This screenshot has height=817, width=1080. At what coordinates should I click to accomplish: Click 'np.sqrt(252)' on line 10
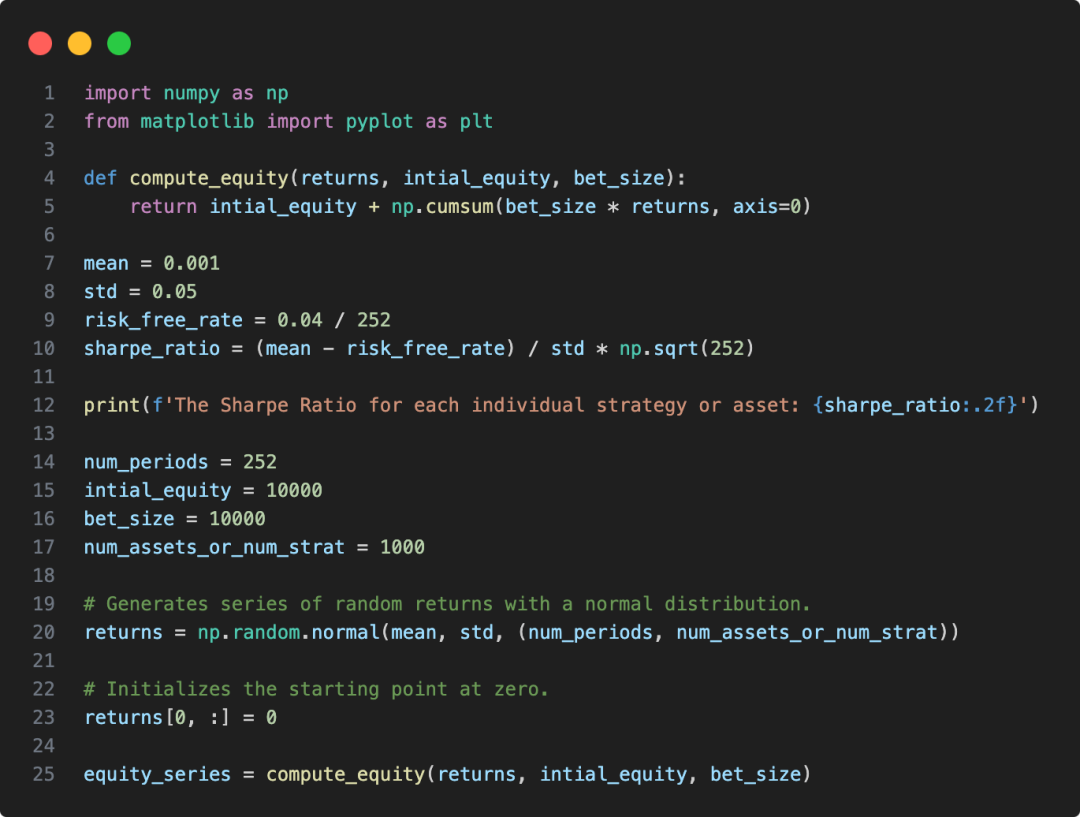(x=687, y=349)
